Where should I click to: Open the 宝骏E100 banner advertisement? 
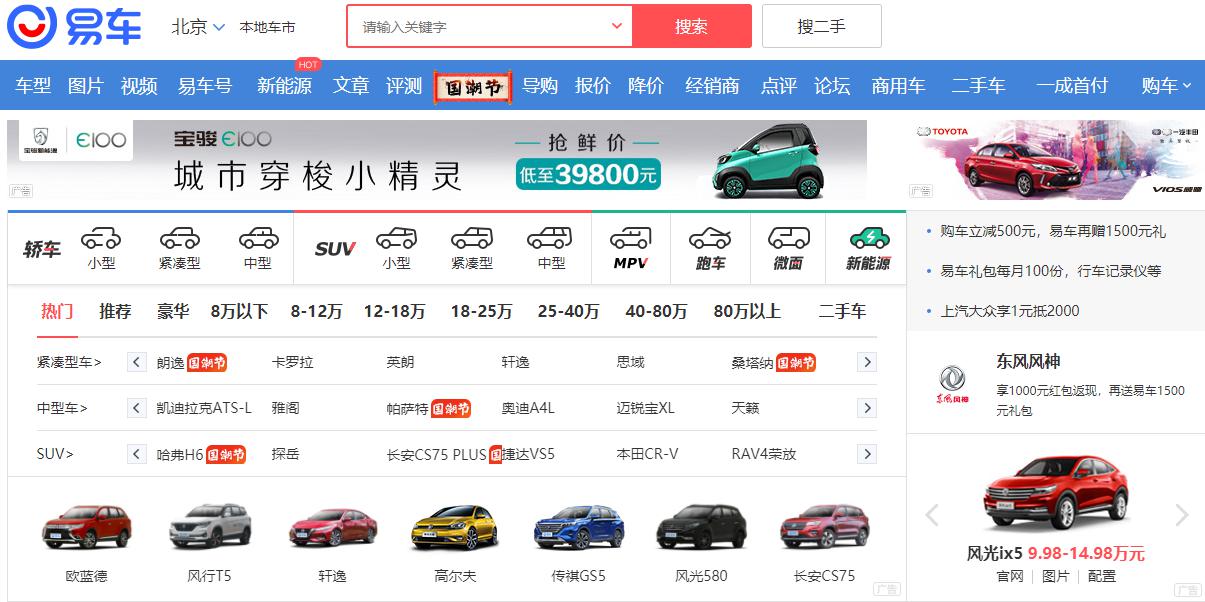[437, 160]
